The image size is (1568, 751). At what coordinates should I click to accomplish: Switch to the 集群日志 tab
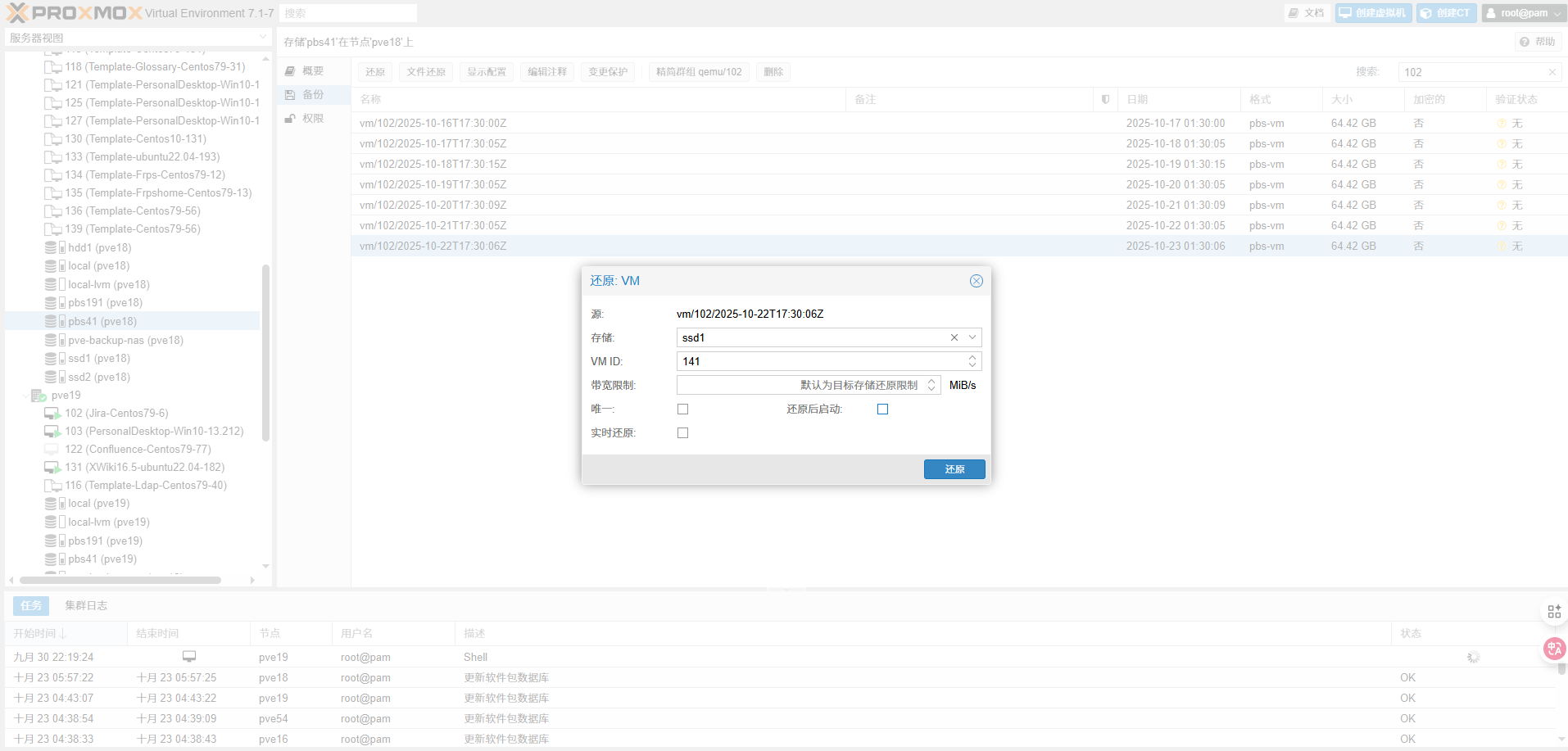[x=86, y=605]
